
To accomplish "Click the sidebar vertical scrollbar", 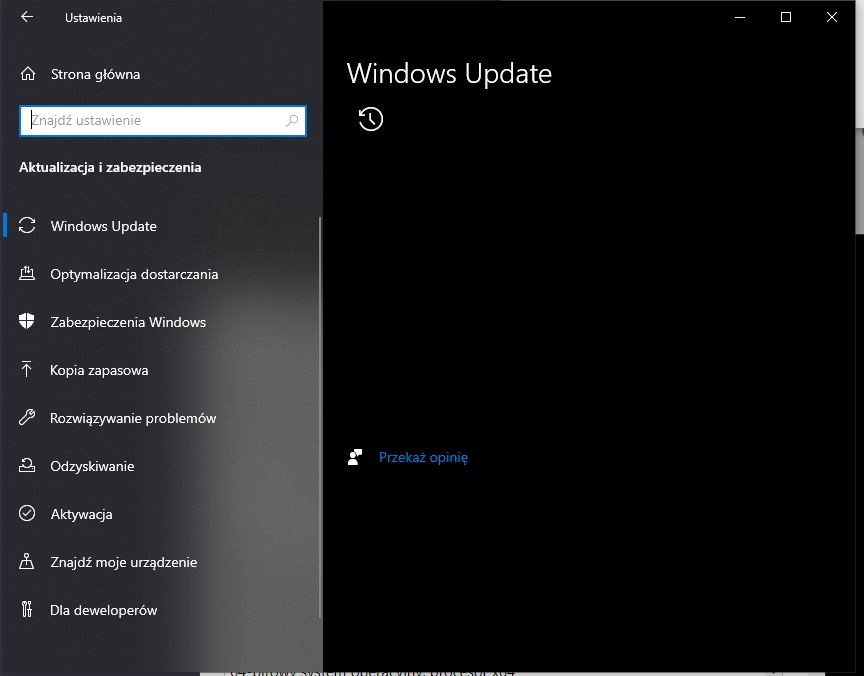I will tap(320, 418).
